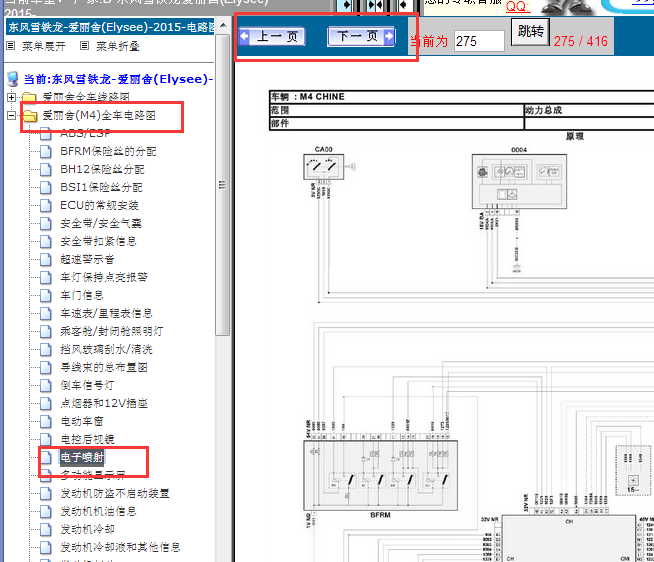
Task: Select the 爱丽舍(M4)全车电路图 folder
Action: (x=99, y=115)
